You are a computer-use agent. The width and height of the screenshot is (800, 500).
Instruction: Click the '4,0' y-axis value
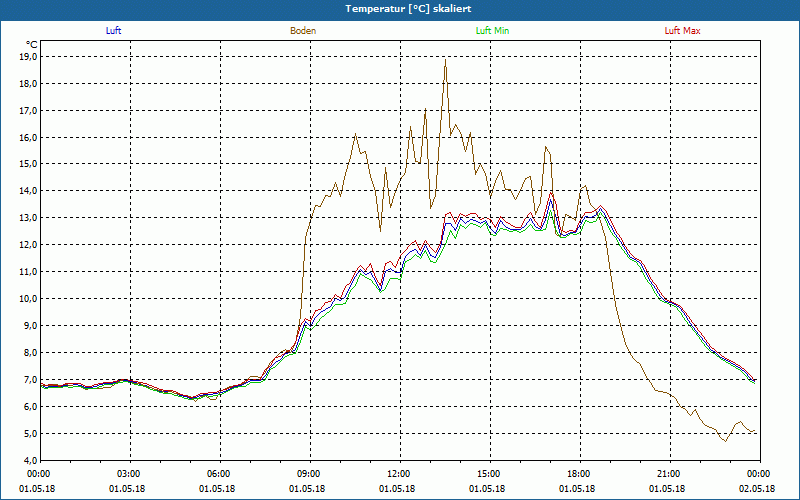[x=30, y=461]
